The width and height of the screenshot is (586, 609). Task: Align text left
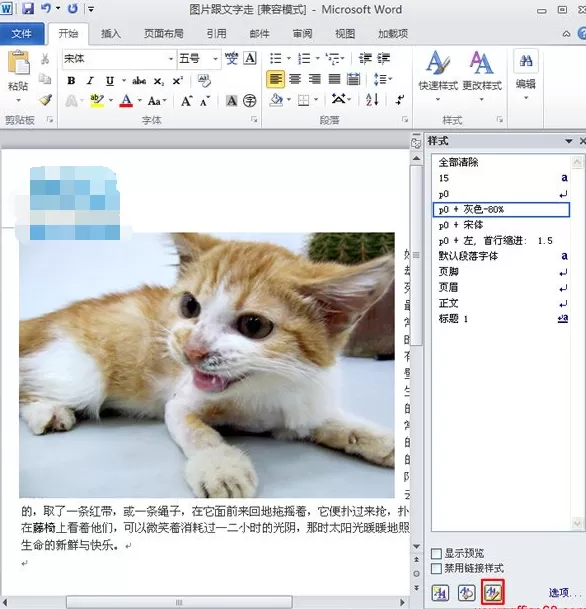pos(275,79)
